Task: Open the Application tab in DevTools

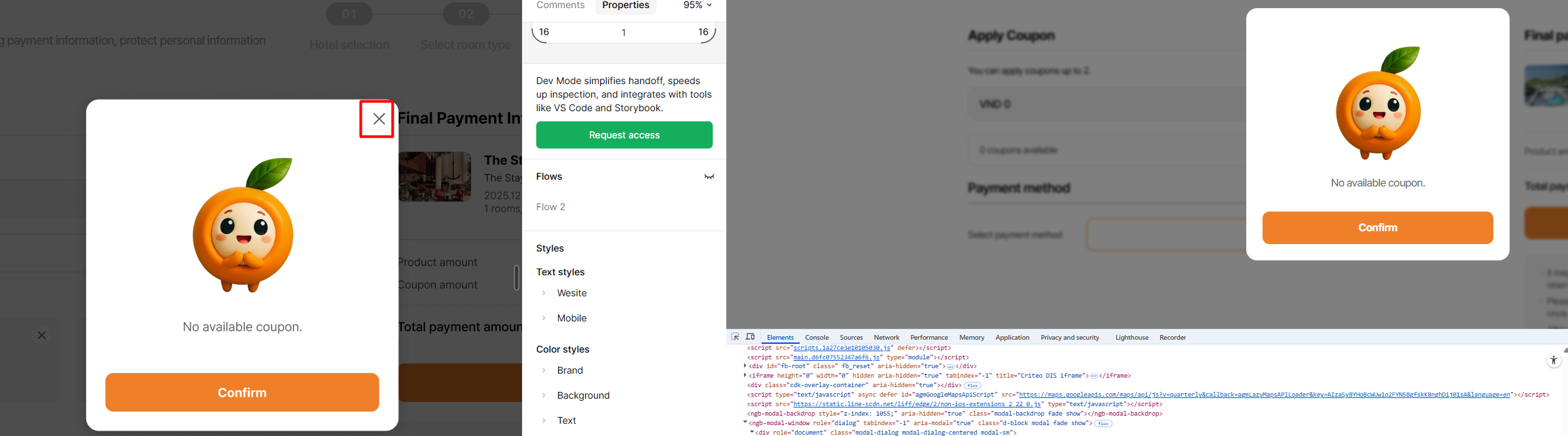Action: click(x=1012, y=338)
